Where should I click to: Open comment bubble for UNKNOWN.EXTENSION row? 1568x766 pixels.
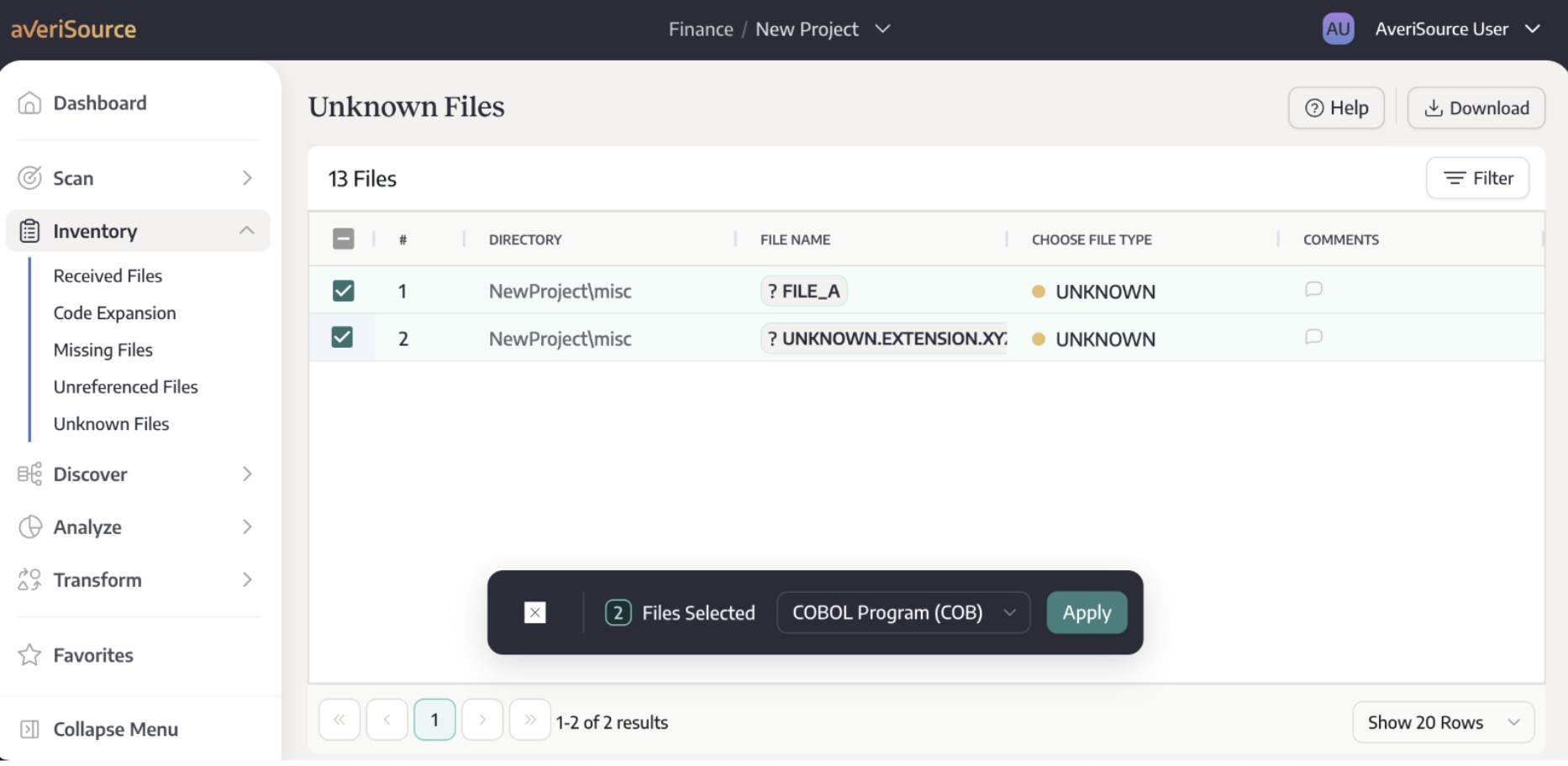[1313, 337]
